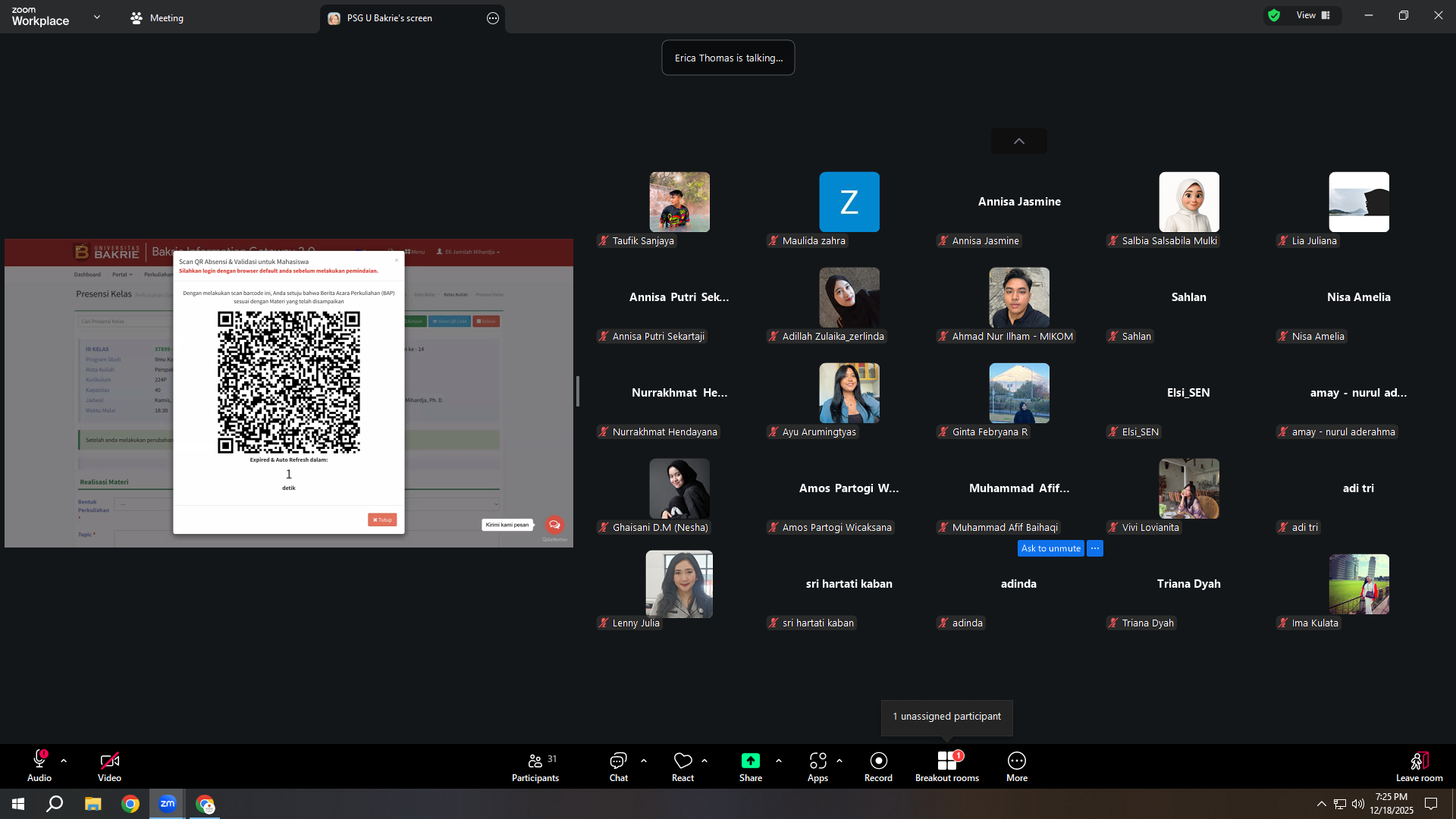Expand share options arrow next to Share

click(779, 760)
